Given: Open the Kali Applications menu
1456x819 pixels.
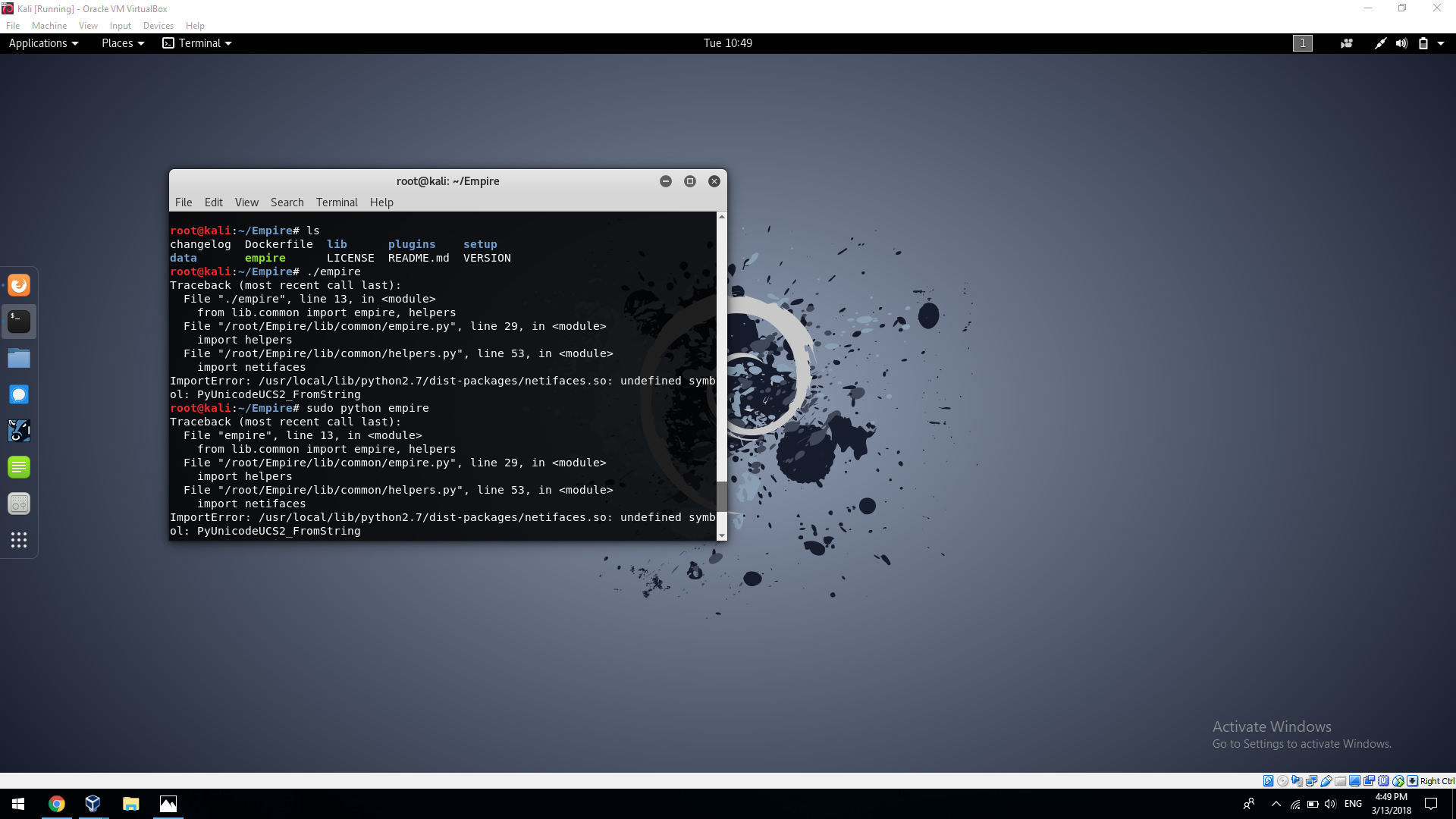Looking at the screenshot, I should pyautogui.click(x=43, y=43).
